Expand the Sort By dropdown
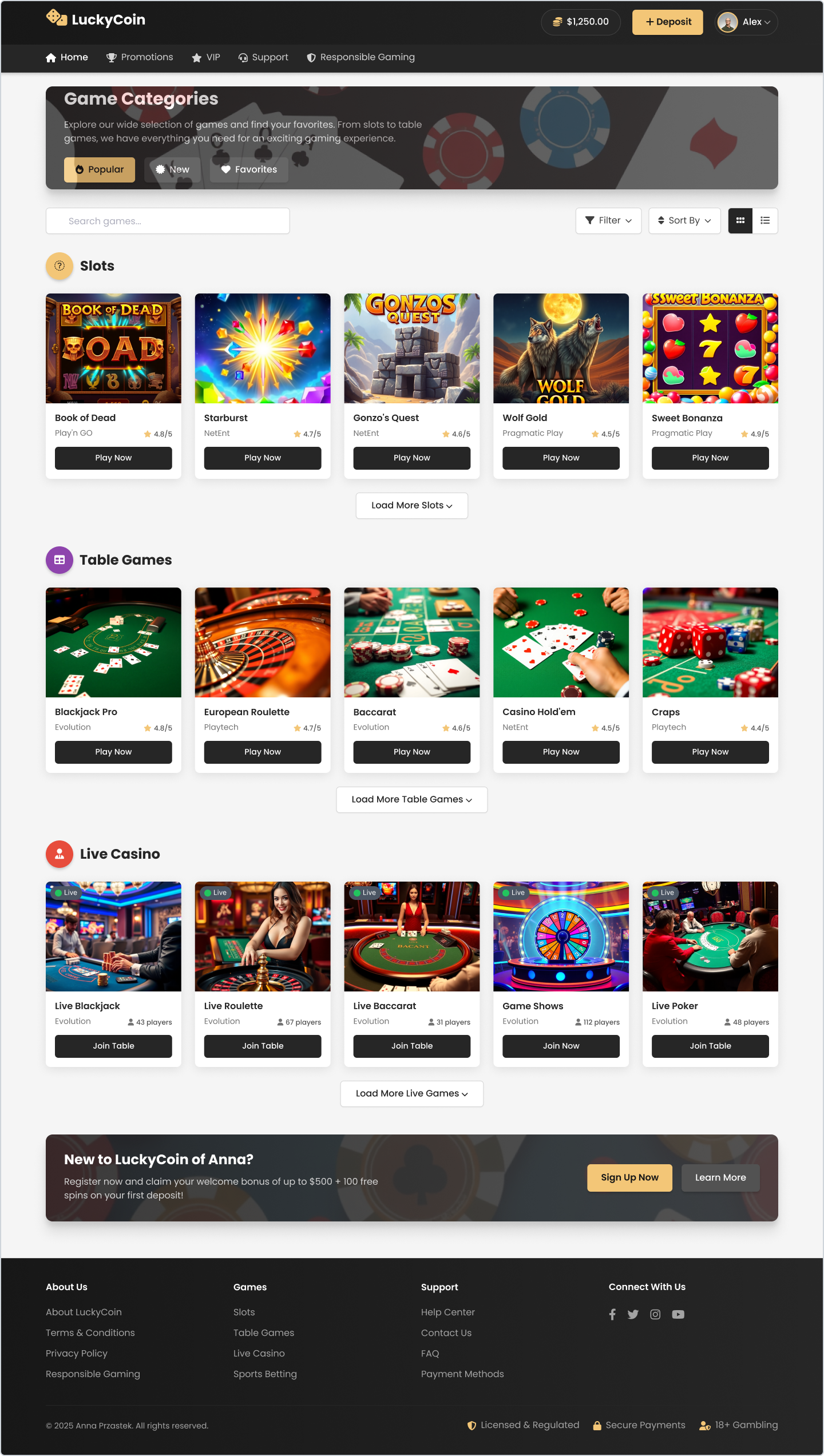 point(684,221)
